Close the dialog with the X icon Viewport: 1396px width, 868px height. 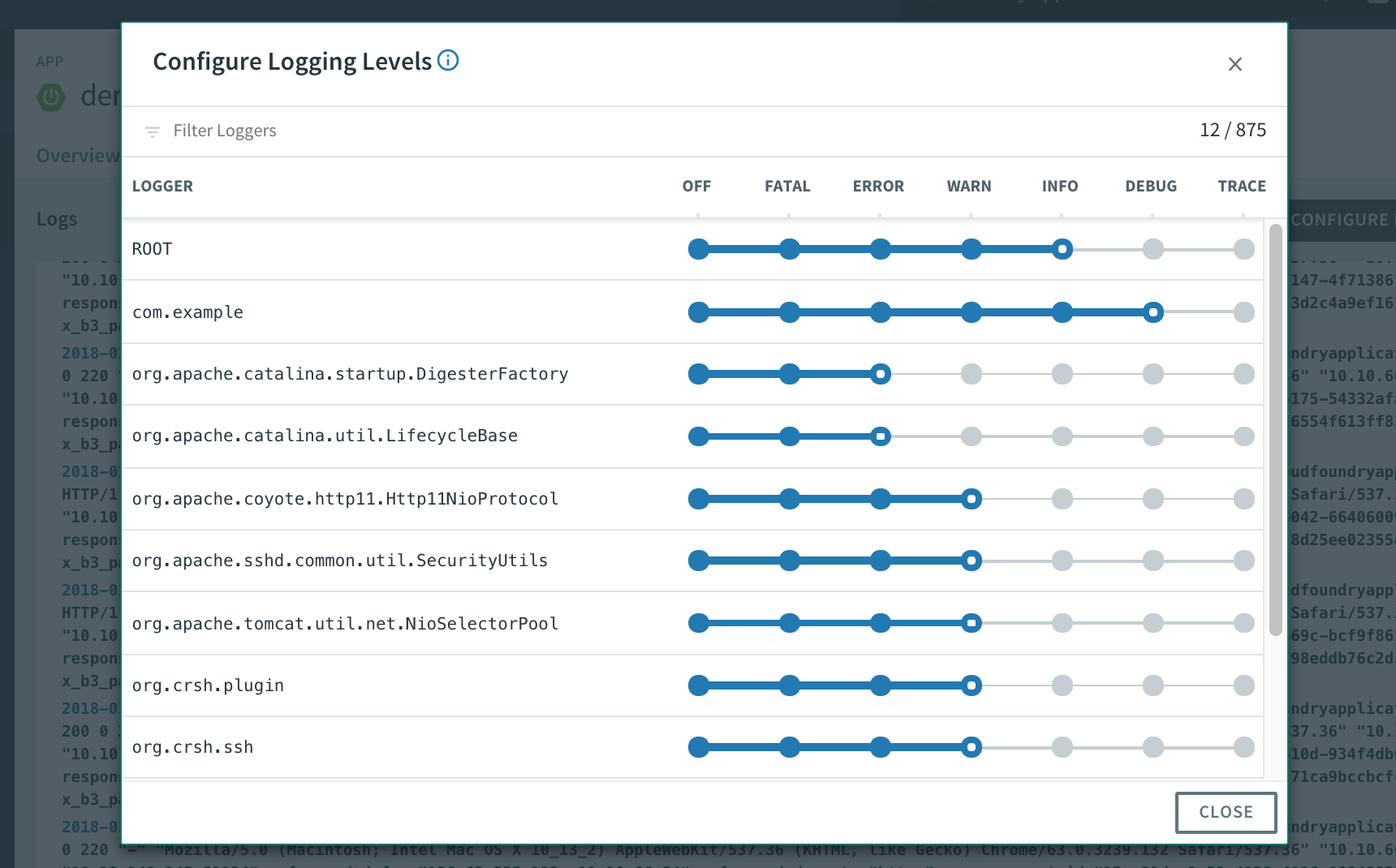pos(1235,64)
